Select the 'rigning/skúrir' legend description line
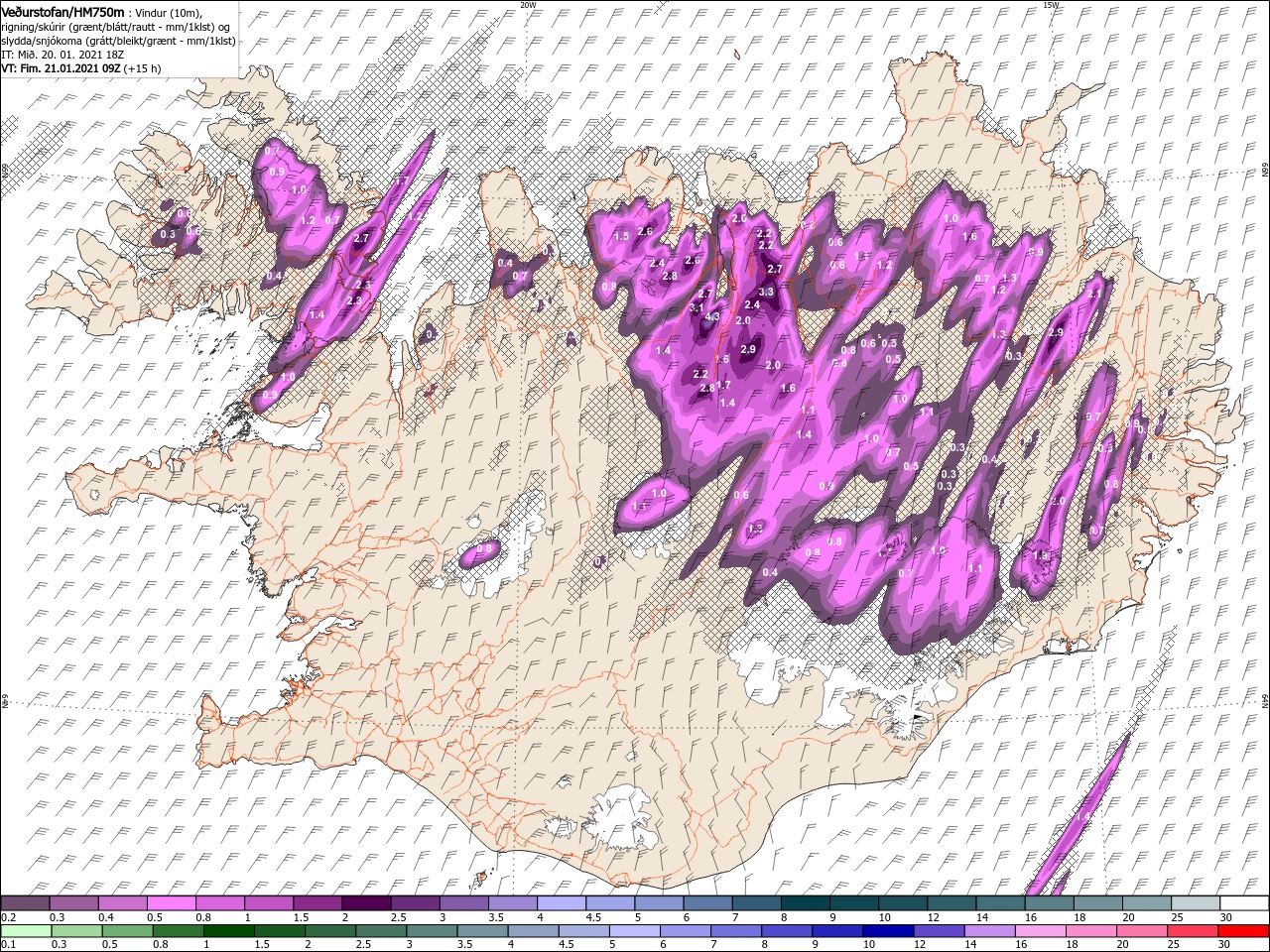1270x952 pixels. (116, 27)
